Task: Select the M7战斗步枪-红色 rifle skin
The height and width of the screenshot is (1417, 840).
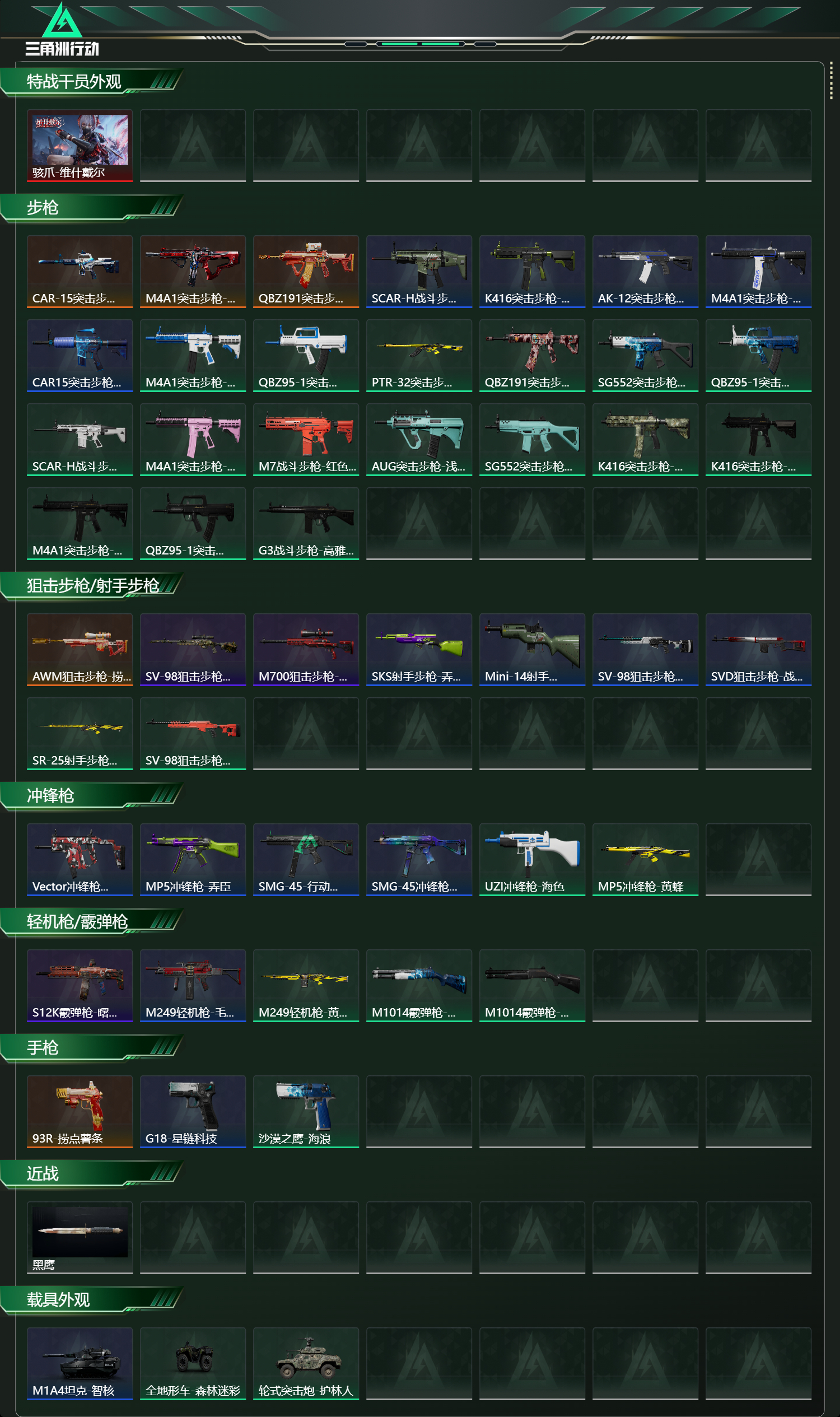Action: 306,439
